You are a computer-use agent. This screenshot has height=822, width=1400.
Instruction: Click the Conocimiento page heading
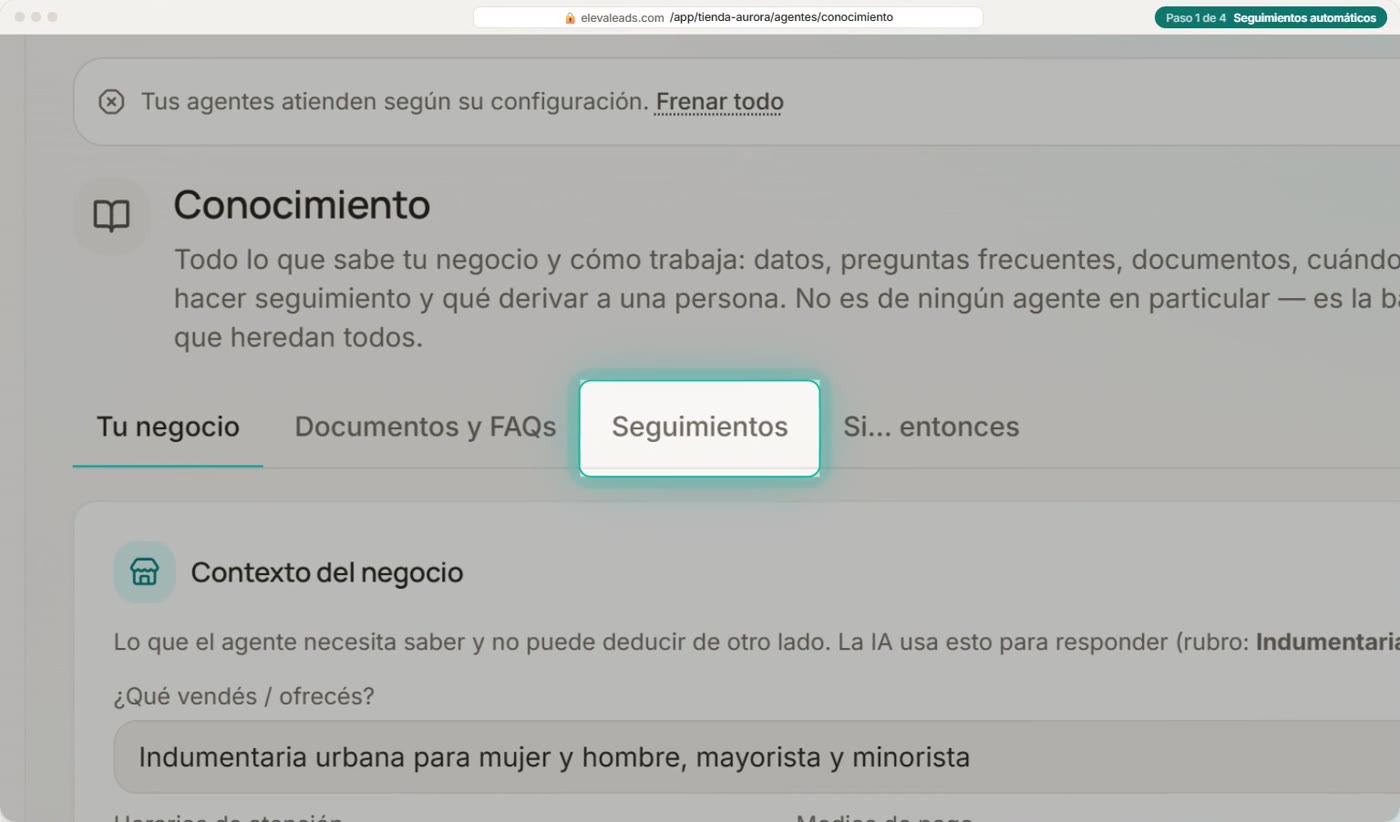coord(302,205)
